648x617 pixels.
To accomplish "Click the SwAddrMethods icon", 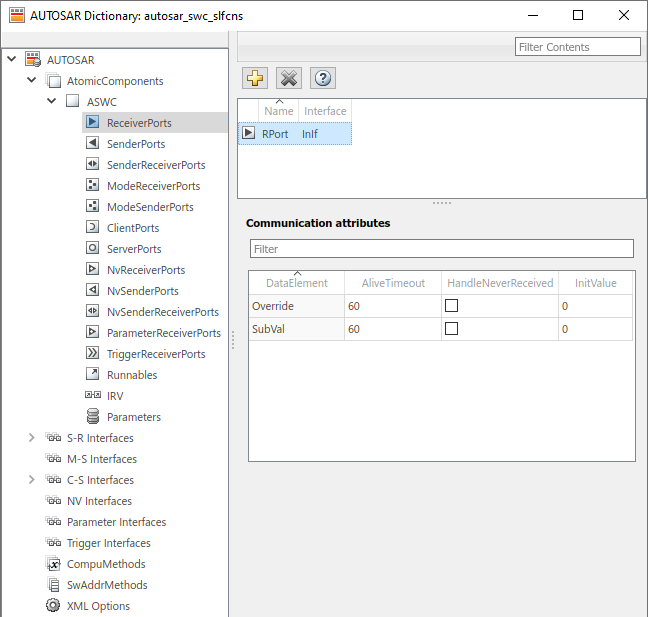I will pyautogui.click(x=54, y=585).
